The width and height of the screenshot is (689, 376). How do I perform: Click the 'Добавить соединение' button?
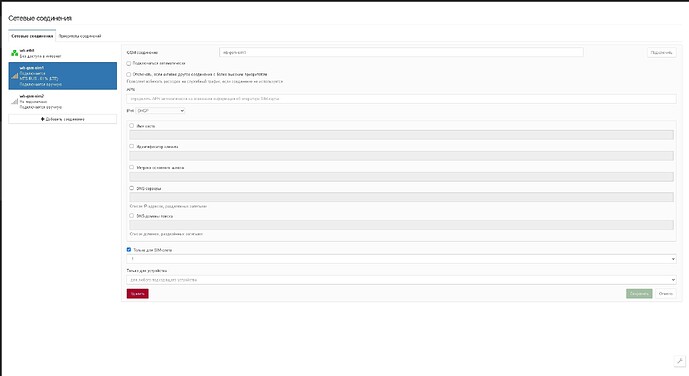tap(63, 119)
